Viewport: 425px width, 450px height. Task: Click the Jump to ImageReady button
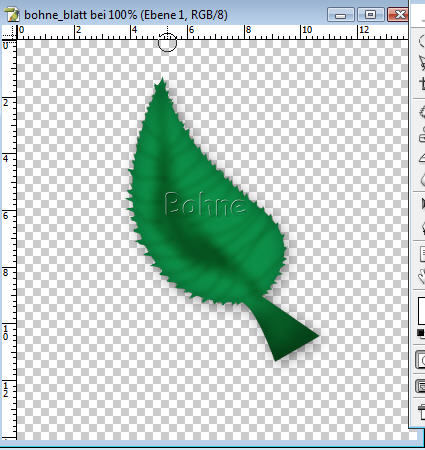421,412
